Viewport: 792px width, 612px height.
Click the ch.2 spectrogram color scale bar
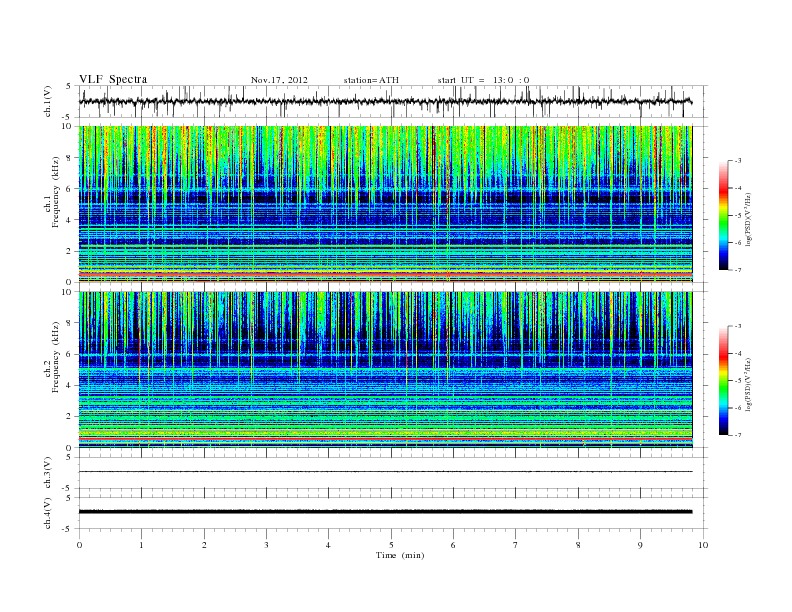tap(724, 380)
